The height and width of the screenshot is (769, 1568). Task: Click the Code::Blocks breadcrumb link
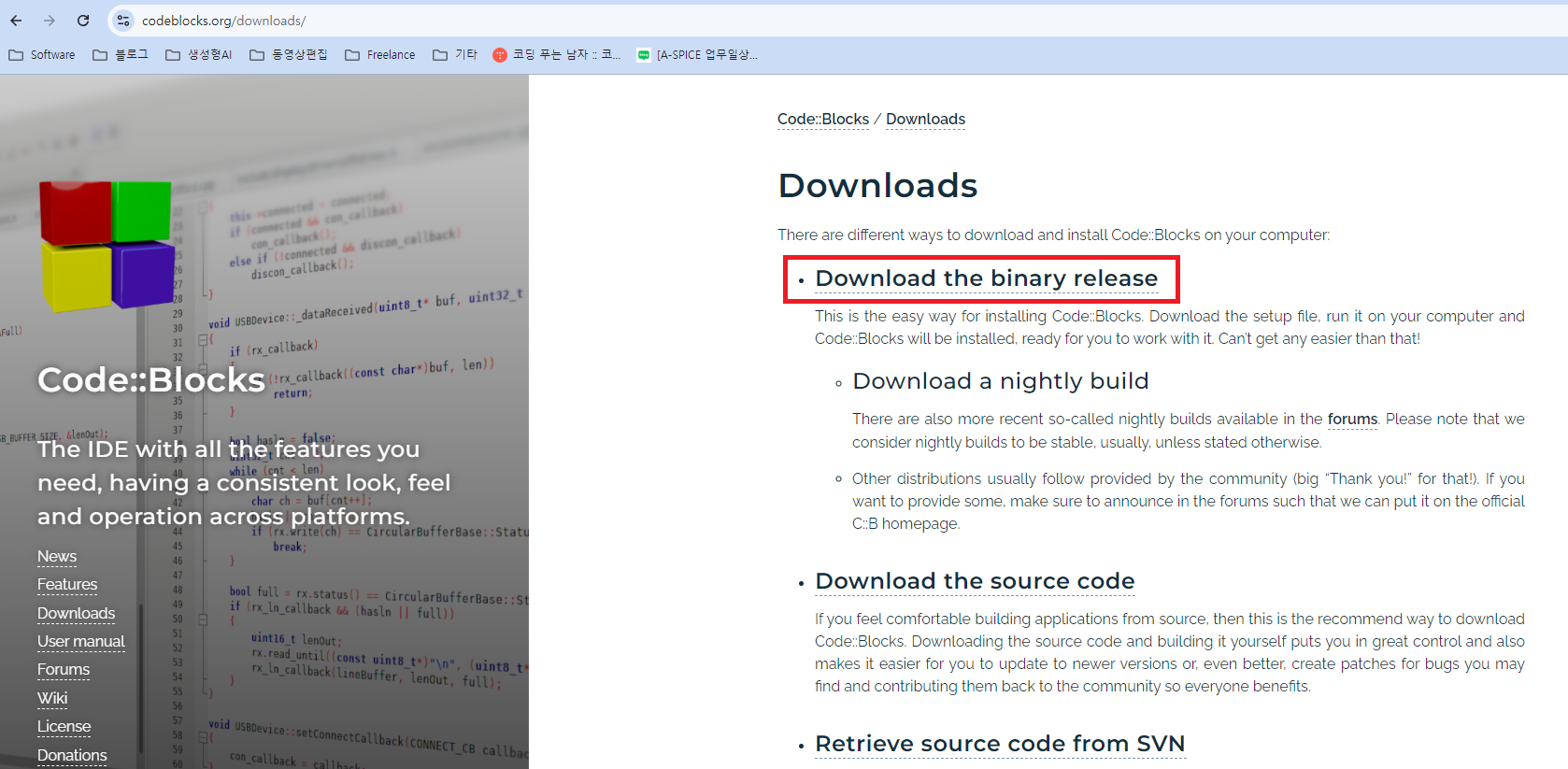click(x=823, y=120)
